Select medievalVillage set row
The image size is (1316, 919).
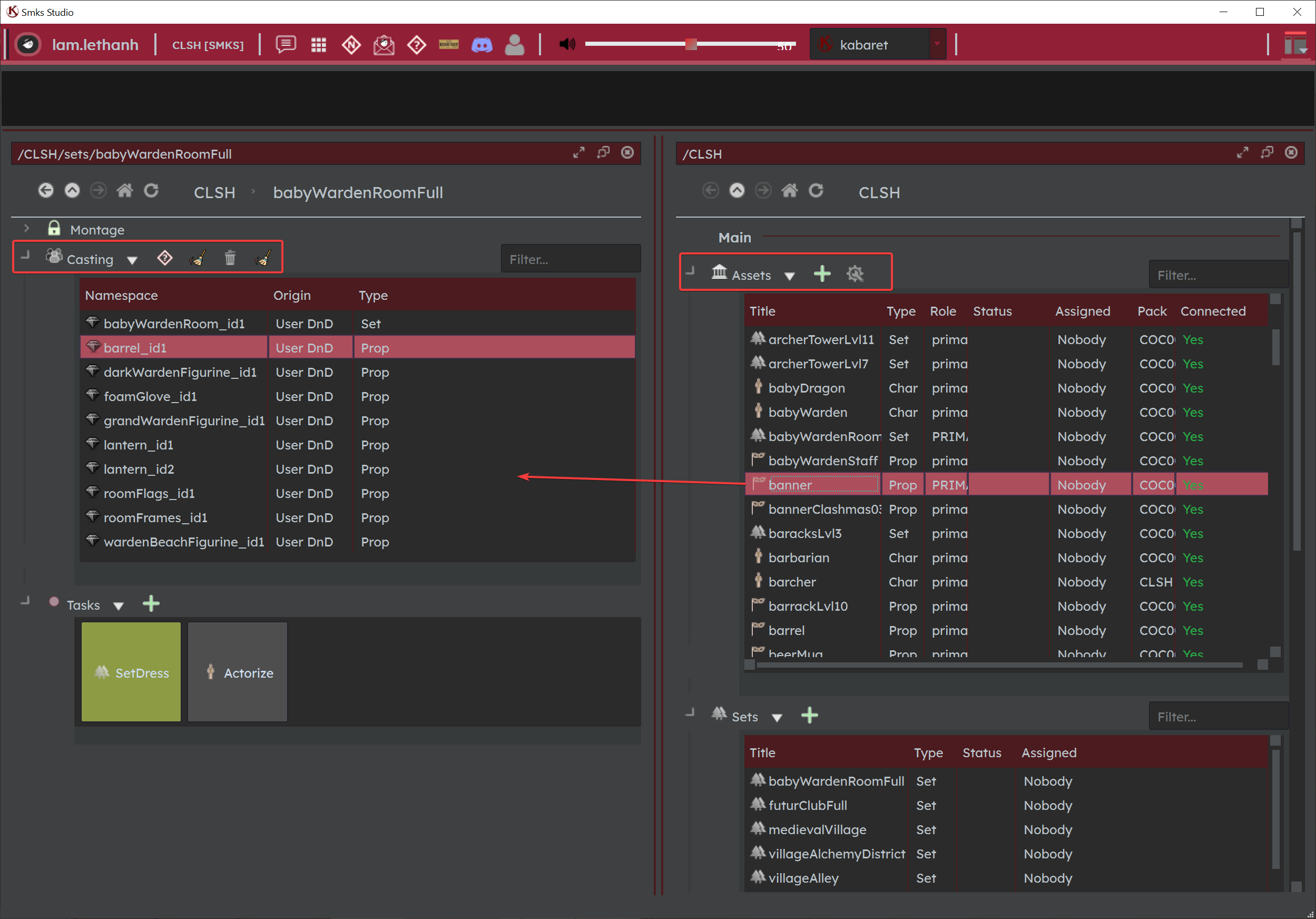point(1006,829)
